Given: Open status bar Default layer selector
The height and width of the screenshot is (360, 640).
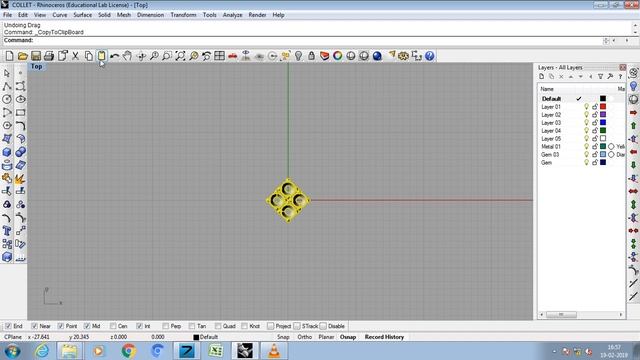Looking at the screenshot, I should pyautogui.click(x=206, y=337).
